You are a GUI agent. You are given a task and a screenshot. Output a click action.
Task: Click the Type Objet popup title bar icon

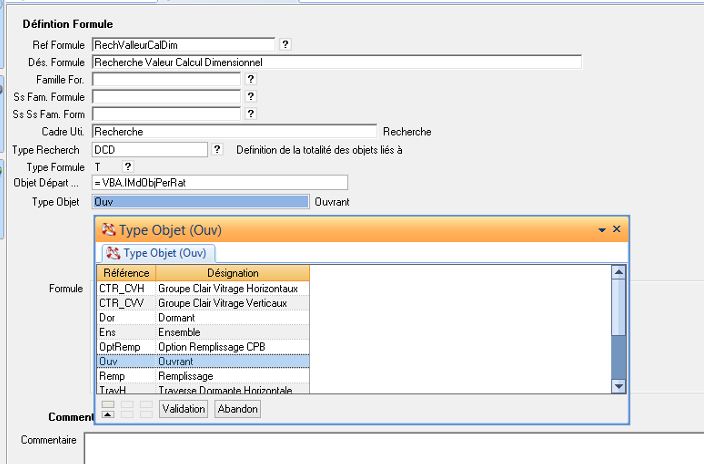(108, 230)
